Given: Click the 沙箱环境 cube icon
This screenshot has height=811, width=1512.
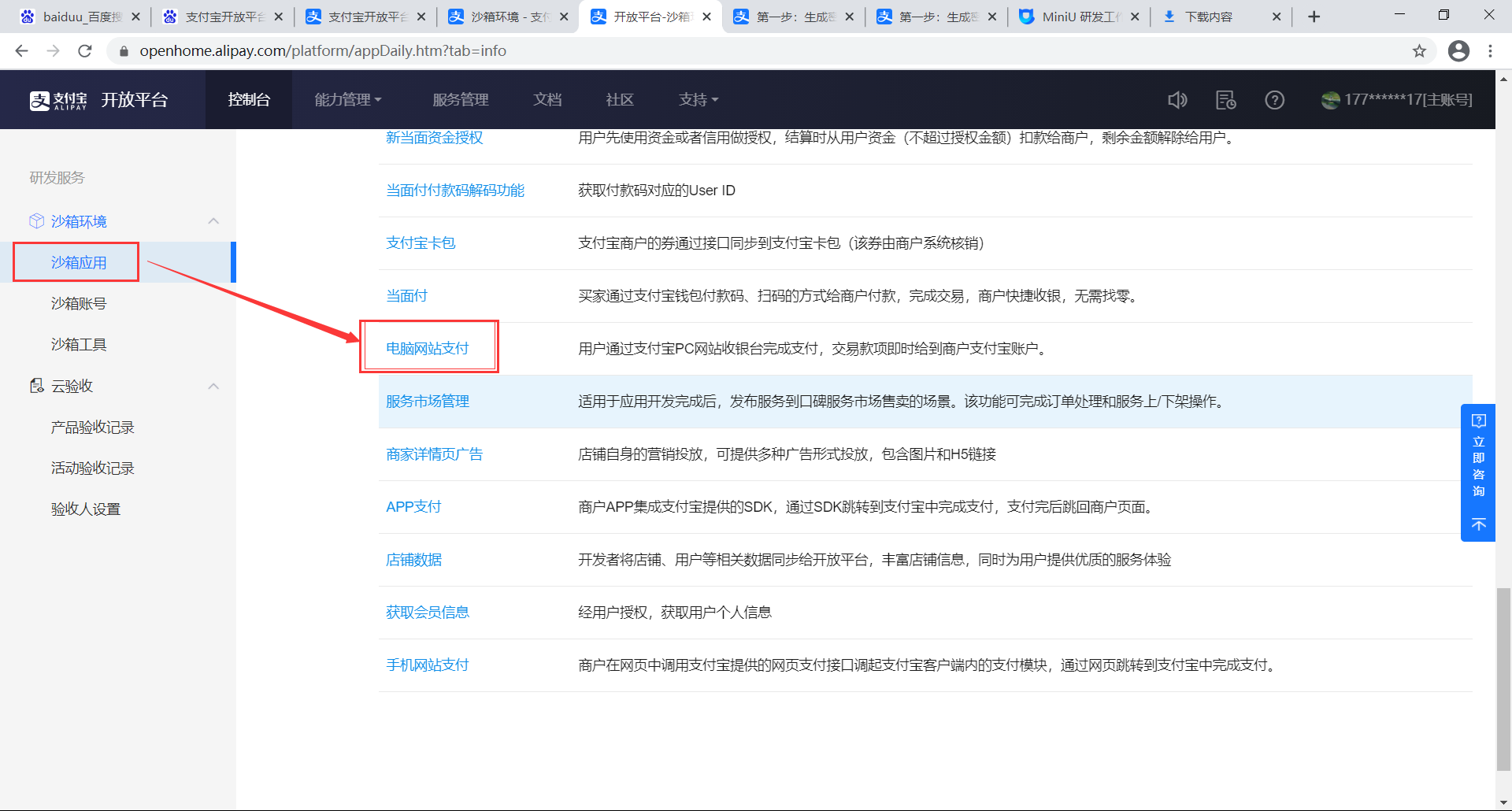Looking at the screenshot, I should click(x=36, y=221).
